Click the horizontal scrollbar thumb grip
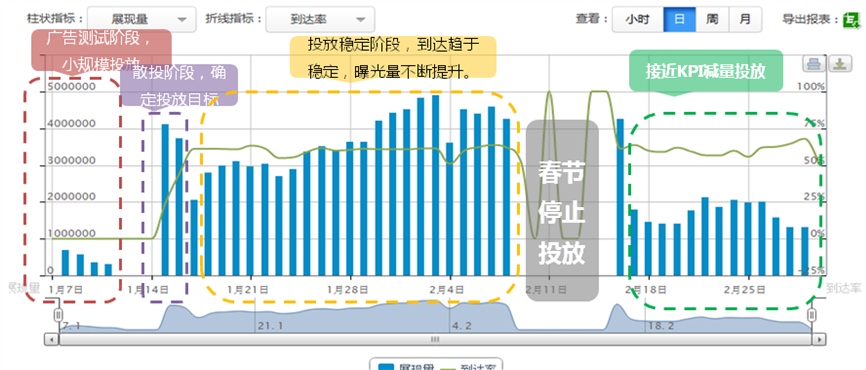The image size is (866, 370). (435, 339)
